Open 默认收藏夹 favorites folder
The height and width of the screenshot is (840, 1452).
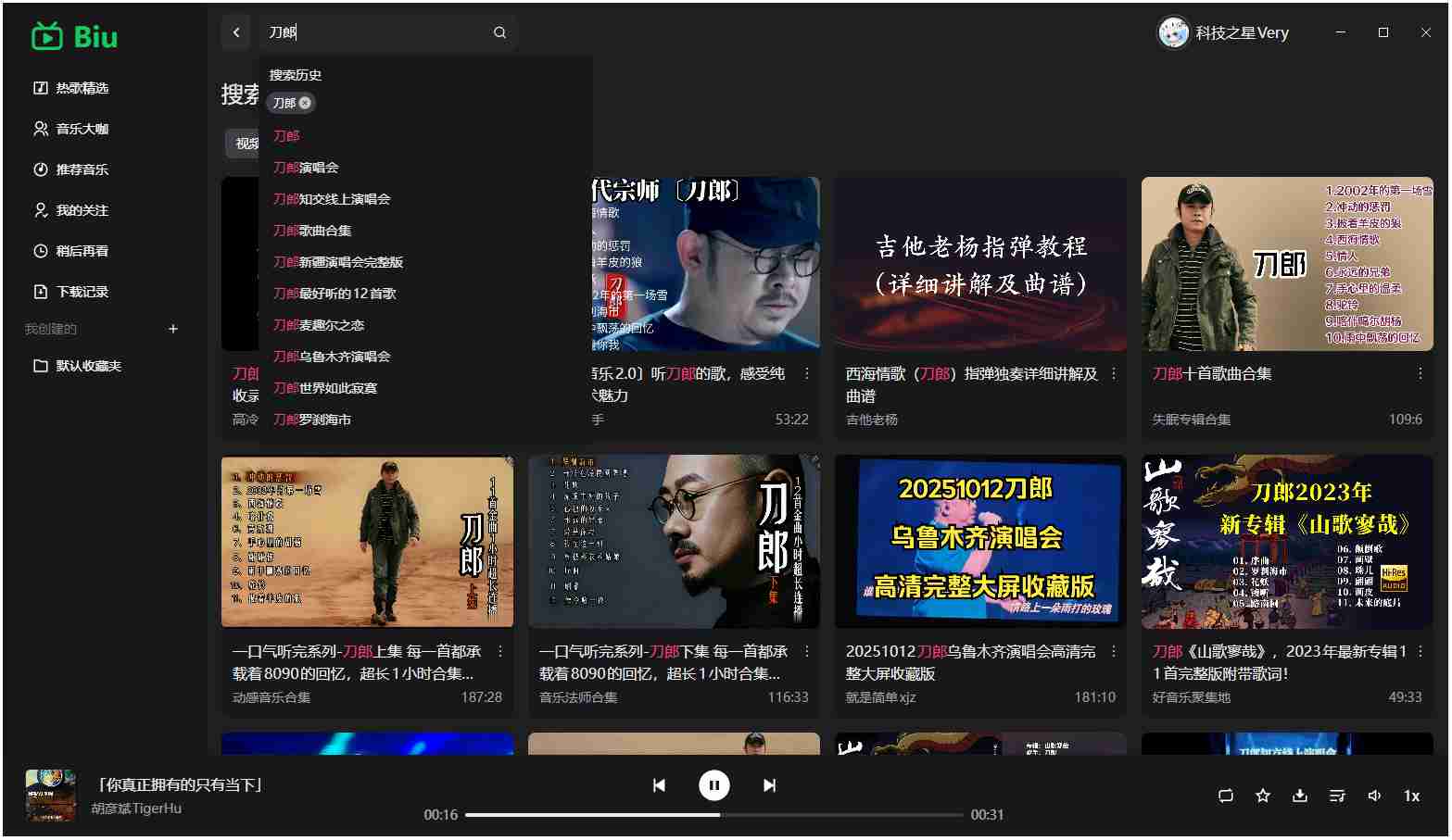coord(88,366)
